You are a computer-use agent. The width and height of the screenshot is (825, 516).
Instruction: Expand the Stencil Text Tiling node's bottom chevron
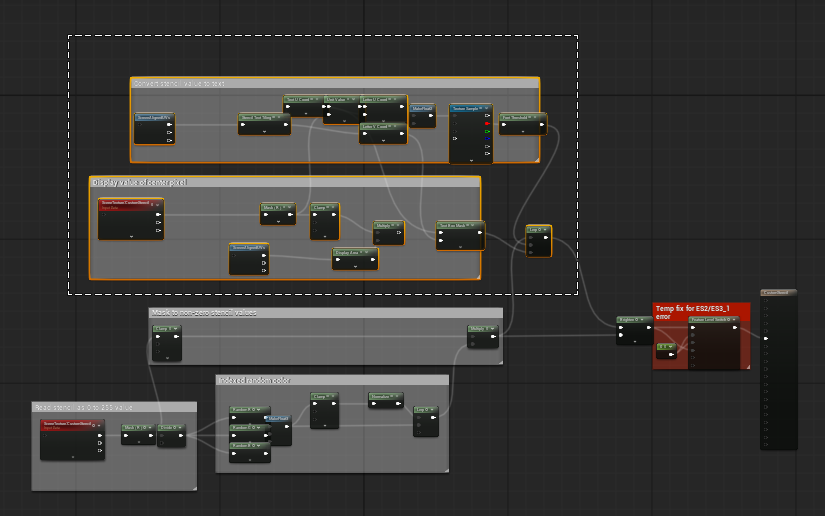tap(264, 131)
